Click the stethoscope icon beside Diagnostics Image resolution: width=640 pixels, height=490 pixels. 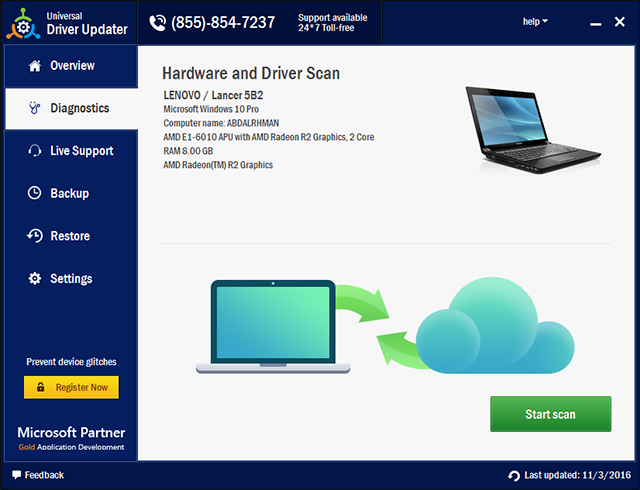[x=35, y=108]
